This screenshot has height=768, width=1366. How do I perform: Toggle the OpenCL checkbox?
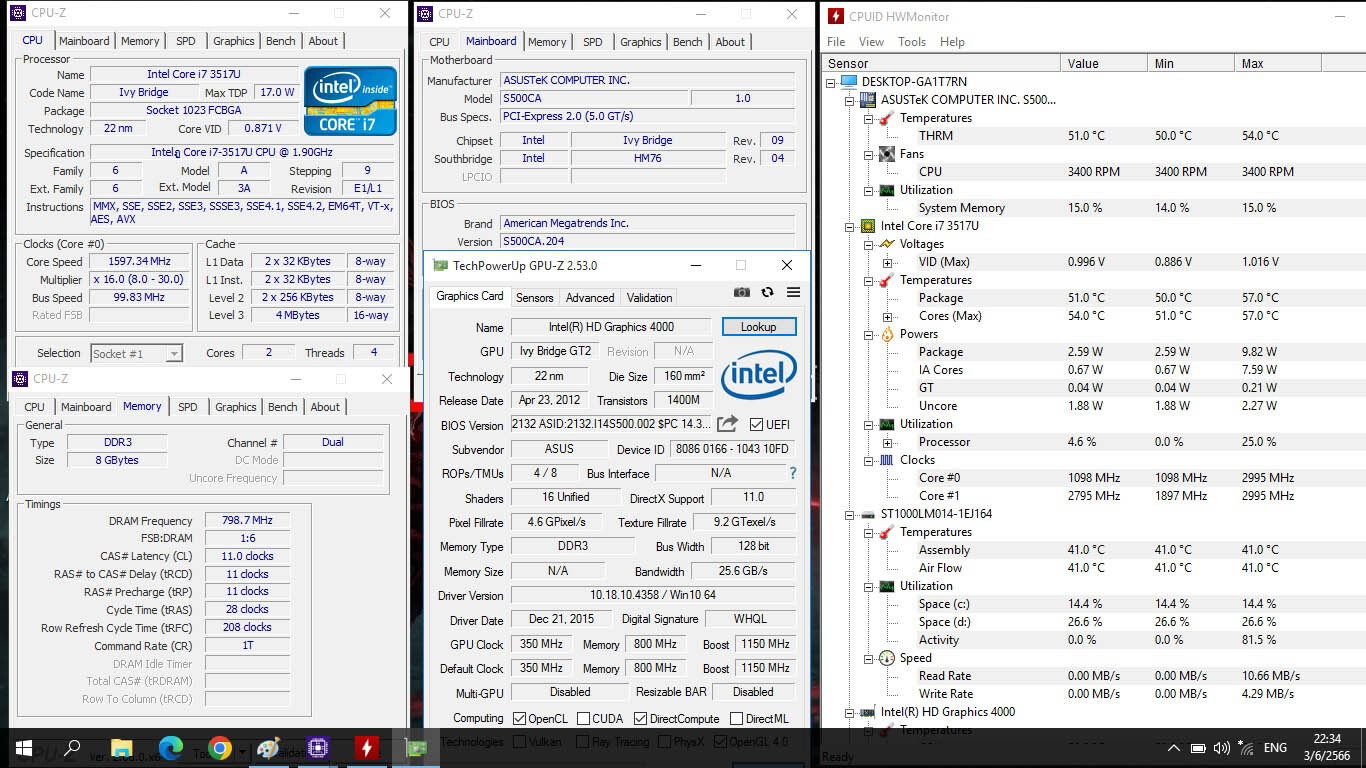pos(519,718)
